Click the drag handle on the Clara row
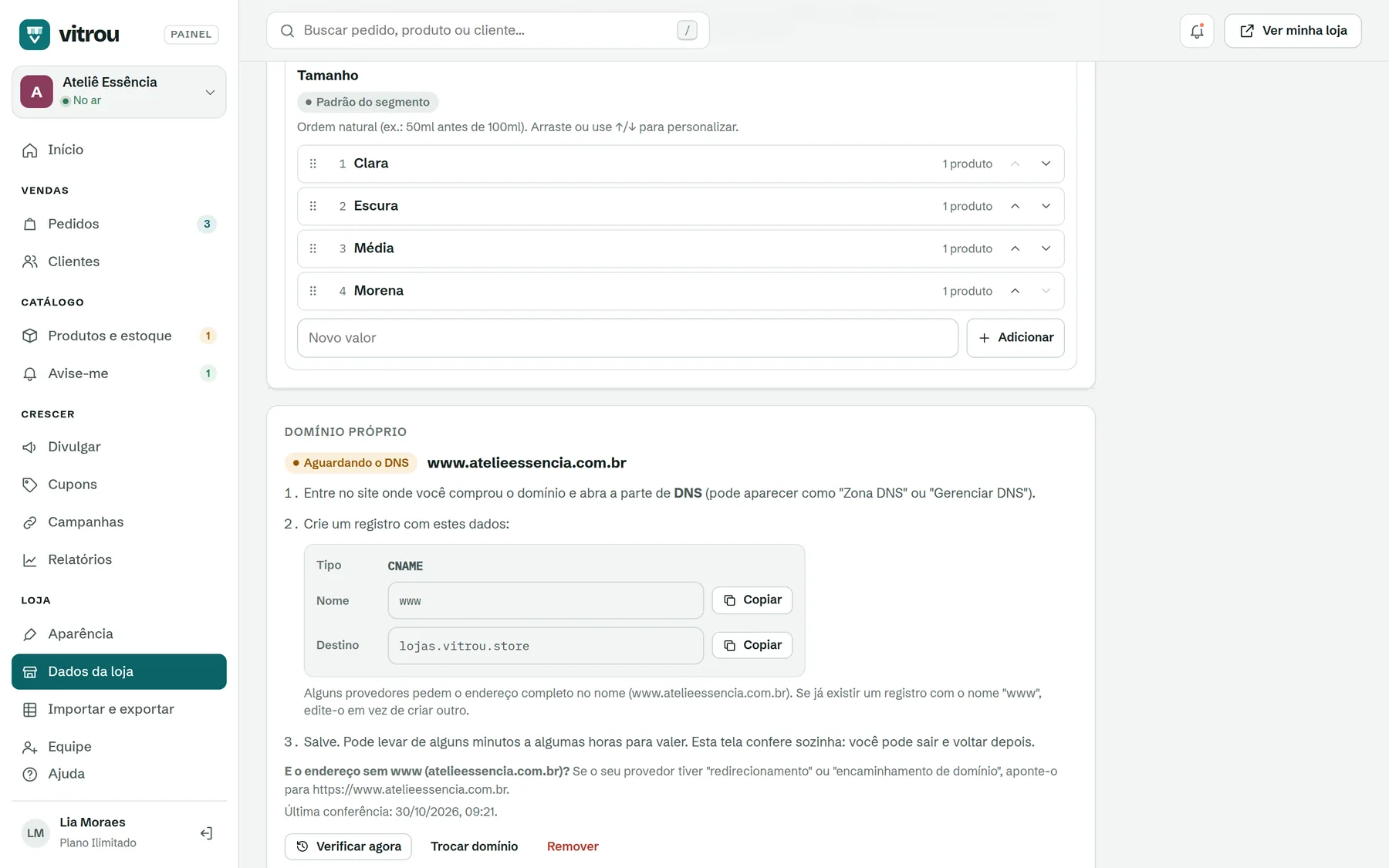 (313, 164)
